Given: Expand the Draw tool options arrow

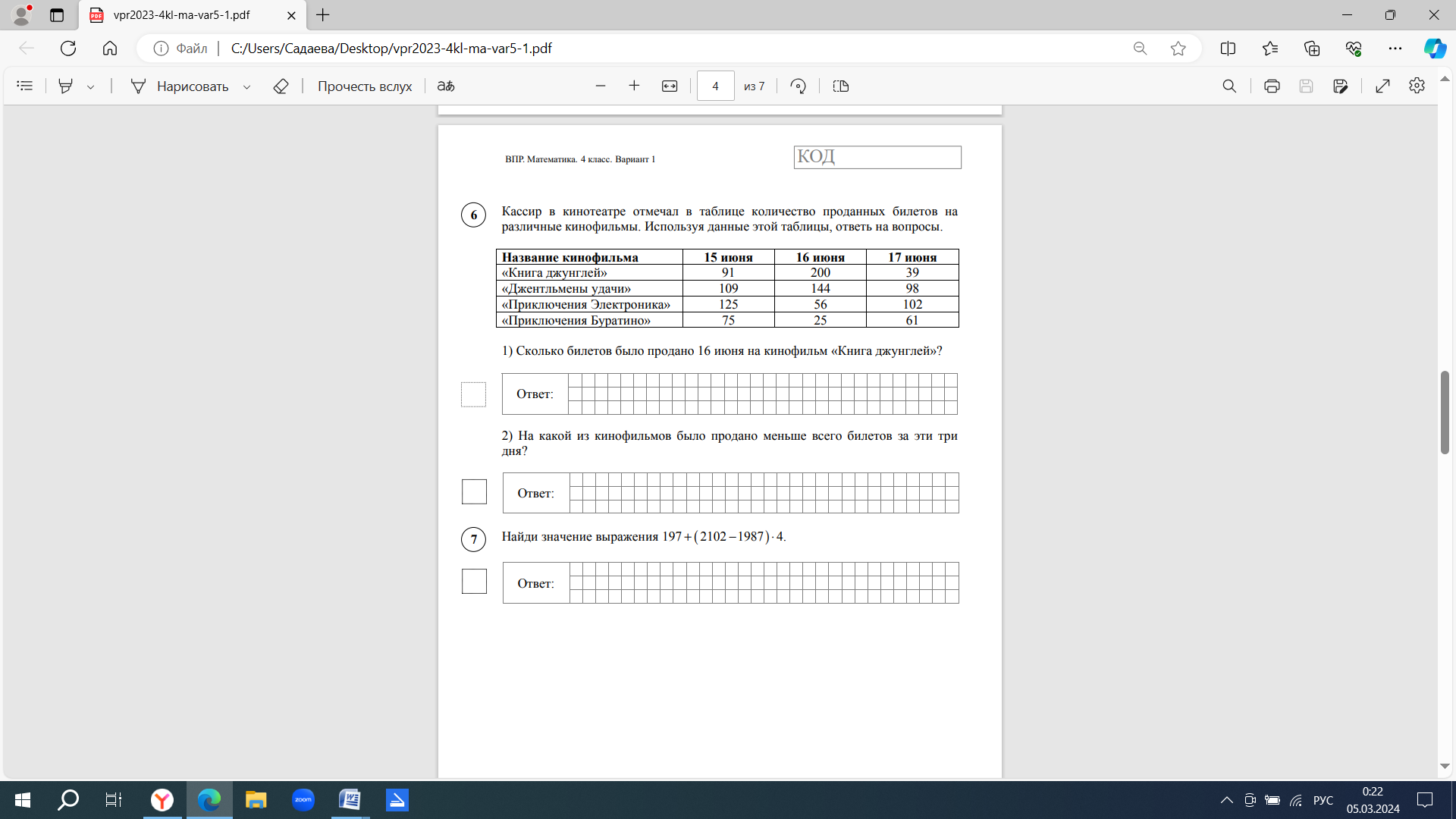Looking at the screenshot, I should pos(246,87).
